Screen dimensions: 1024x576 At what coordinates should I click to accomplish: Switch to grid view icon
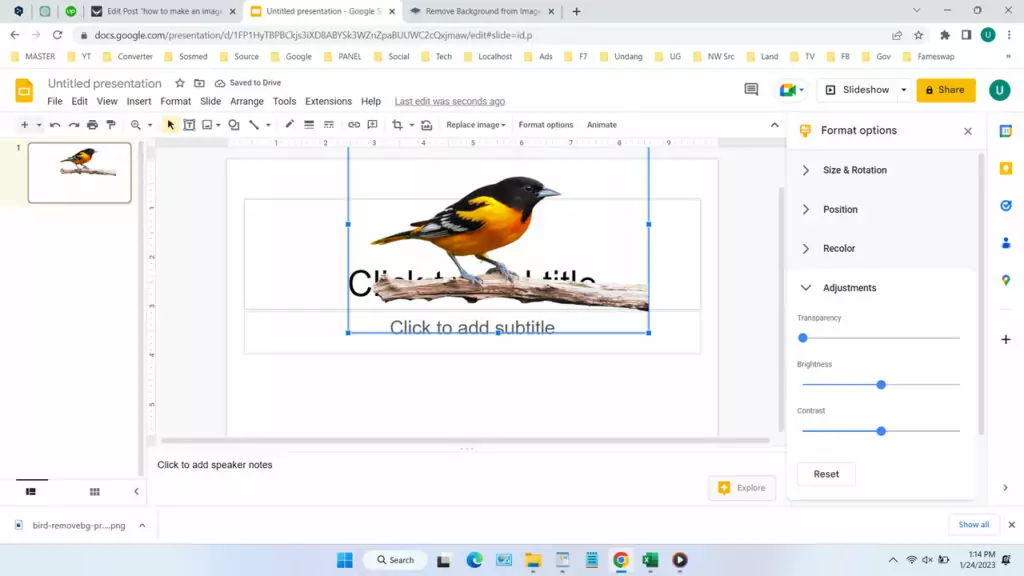(x=95, y=492)
